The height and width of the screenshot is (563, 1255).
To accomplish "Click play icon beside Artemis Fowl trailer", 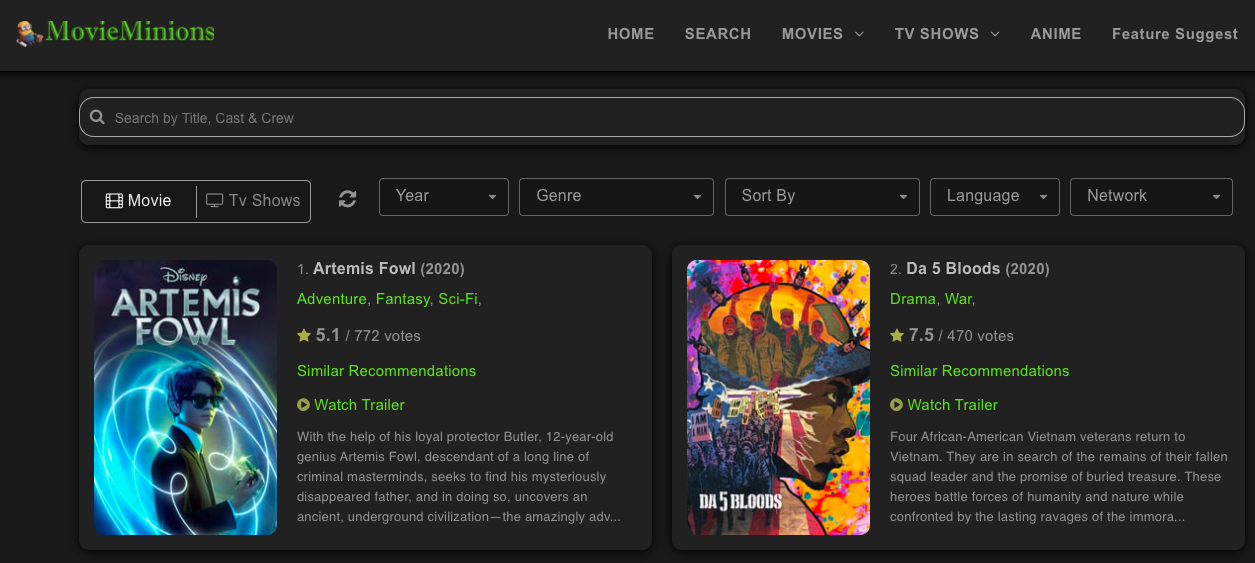I will coord(303,405).
